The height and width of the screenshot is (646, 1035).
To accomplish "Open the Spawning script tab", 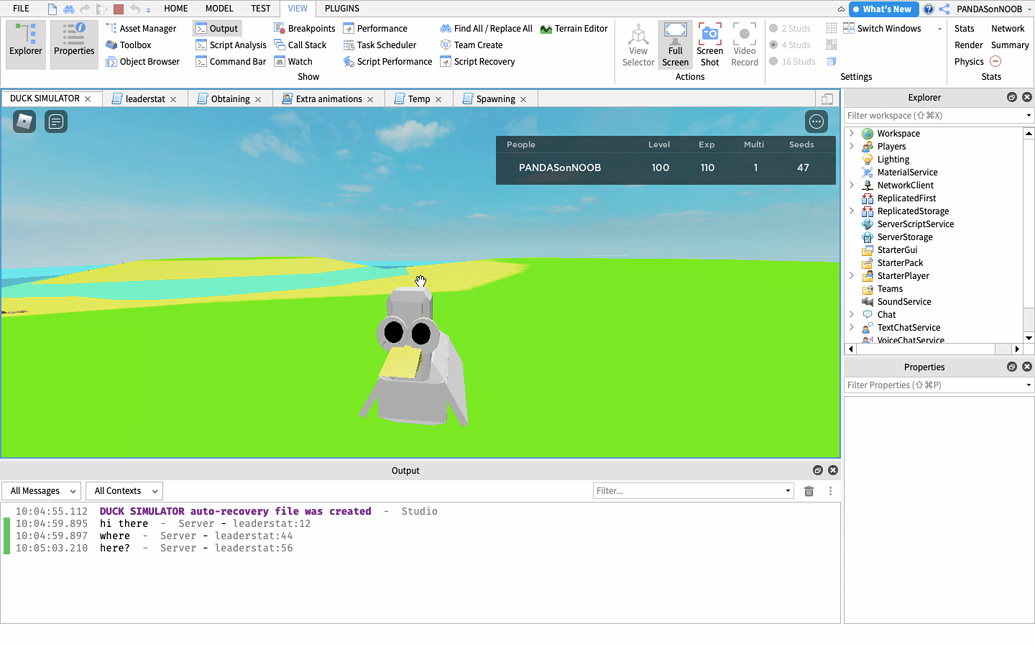I will coord(495,98).
